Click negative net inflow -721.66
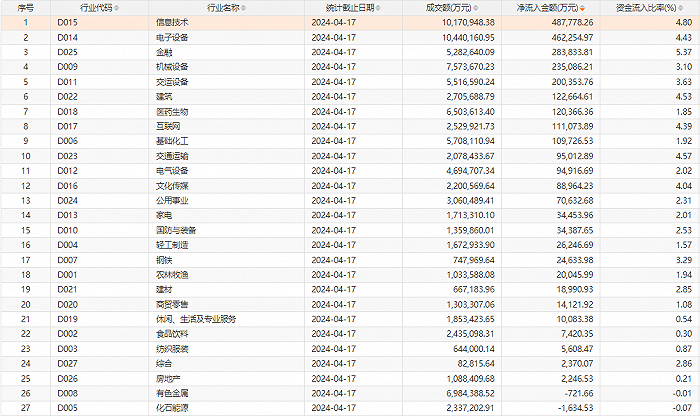 579,393
